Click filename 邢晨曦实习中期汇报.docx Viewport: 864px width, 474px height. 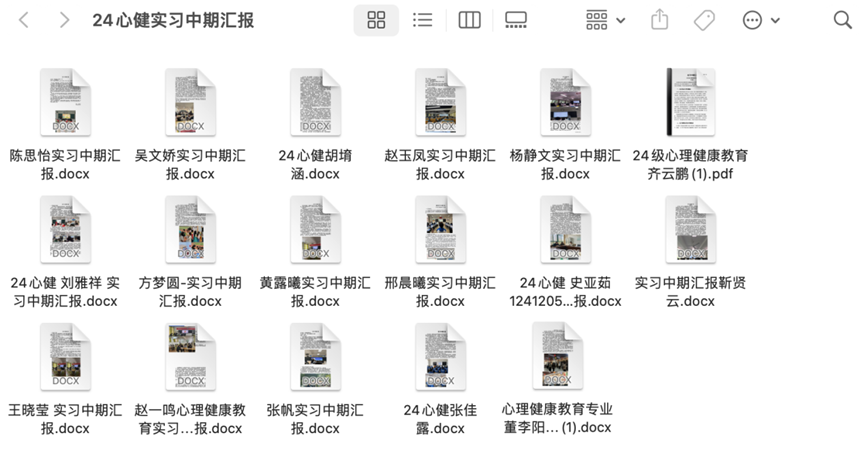pos(440,292)
